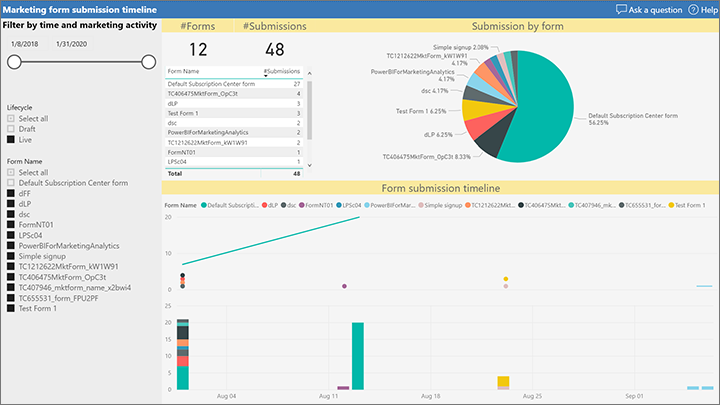Select the PowerBIForMarketingAnalytics table row
Viewport: 720px width, 405px height.
pos(234,132)
